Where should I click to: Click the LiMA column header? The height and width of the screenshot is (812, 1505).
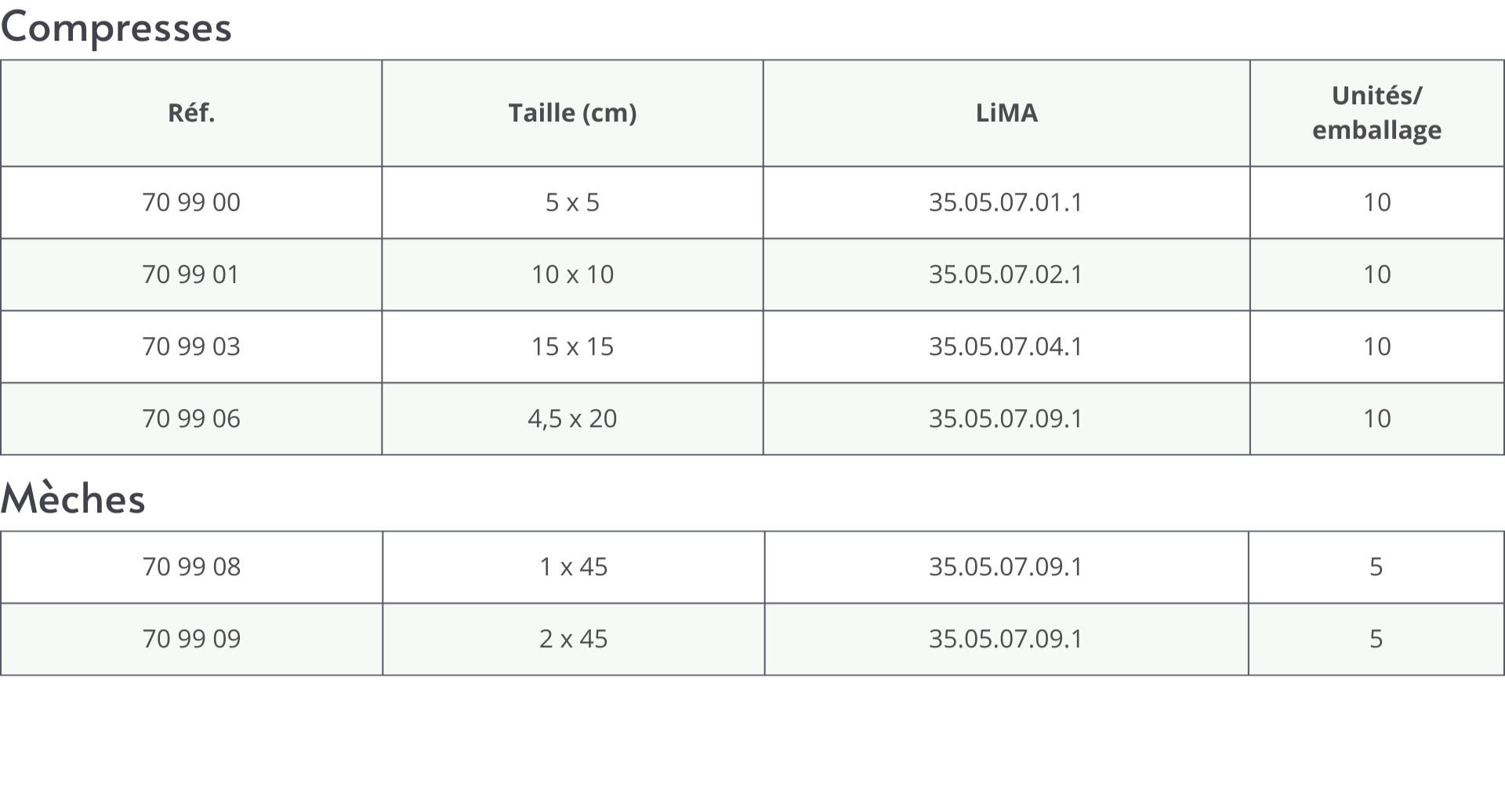click(x=1006, y=113)
